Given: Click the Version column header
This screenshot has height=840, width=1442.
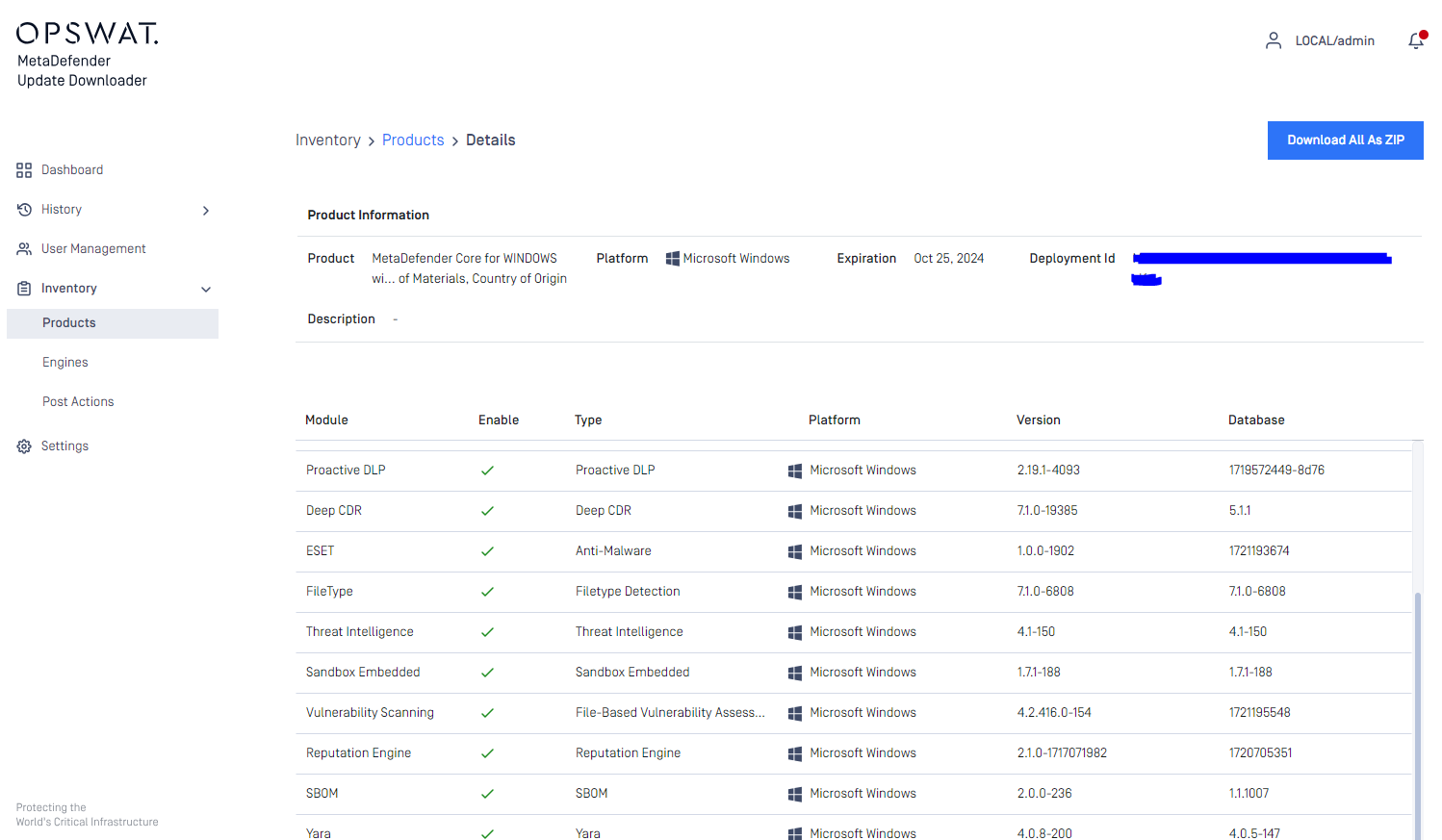Looking at the screenshot, I should tap(1038, 420).
